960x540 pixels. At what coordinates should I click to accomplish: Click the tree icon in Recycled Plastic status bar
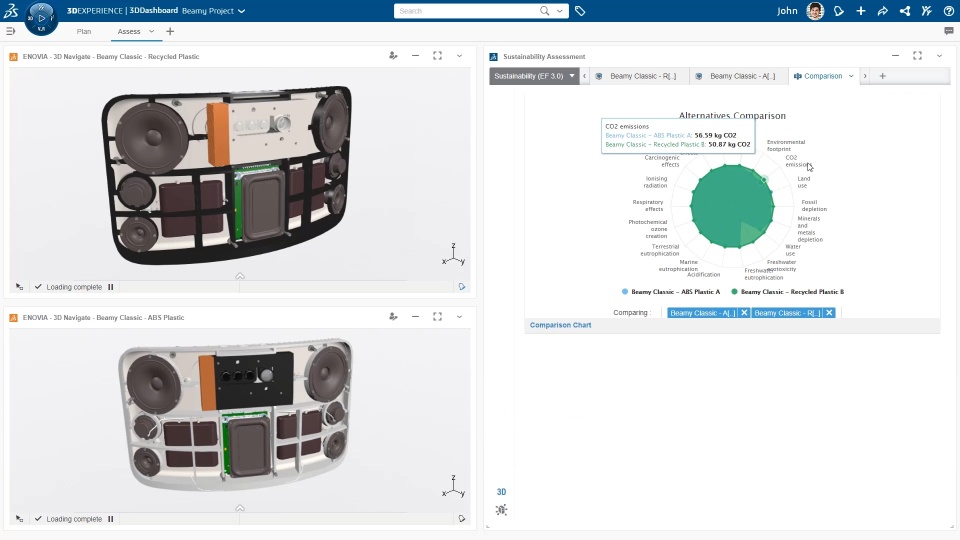(20, 287)
